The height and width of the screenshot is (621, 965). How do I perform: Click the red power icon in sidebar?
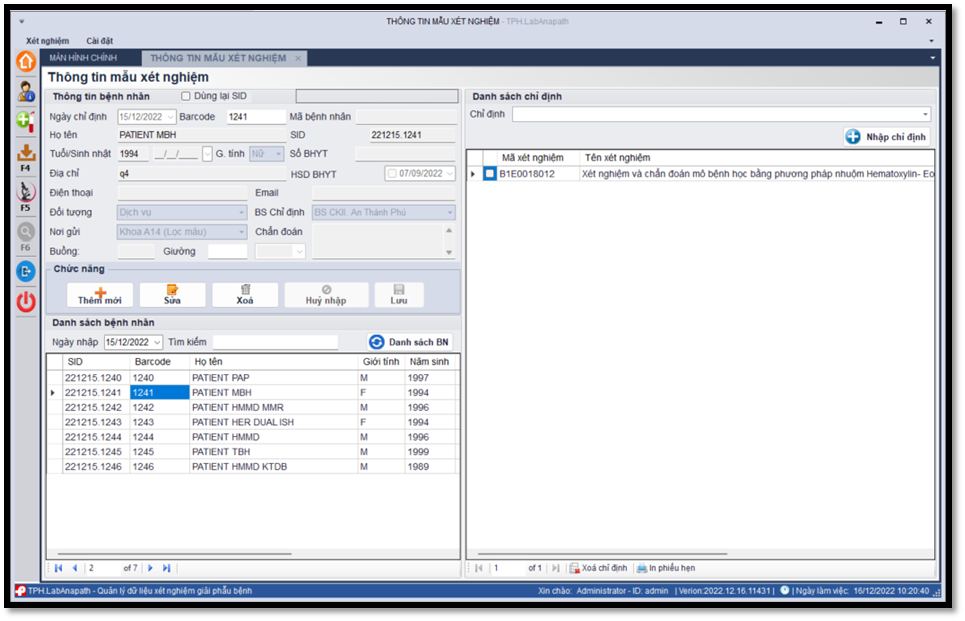[x=26, y=302]
